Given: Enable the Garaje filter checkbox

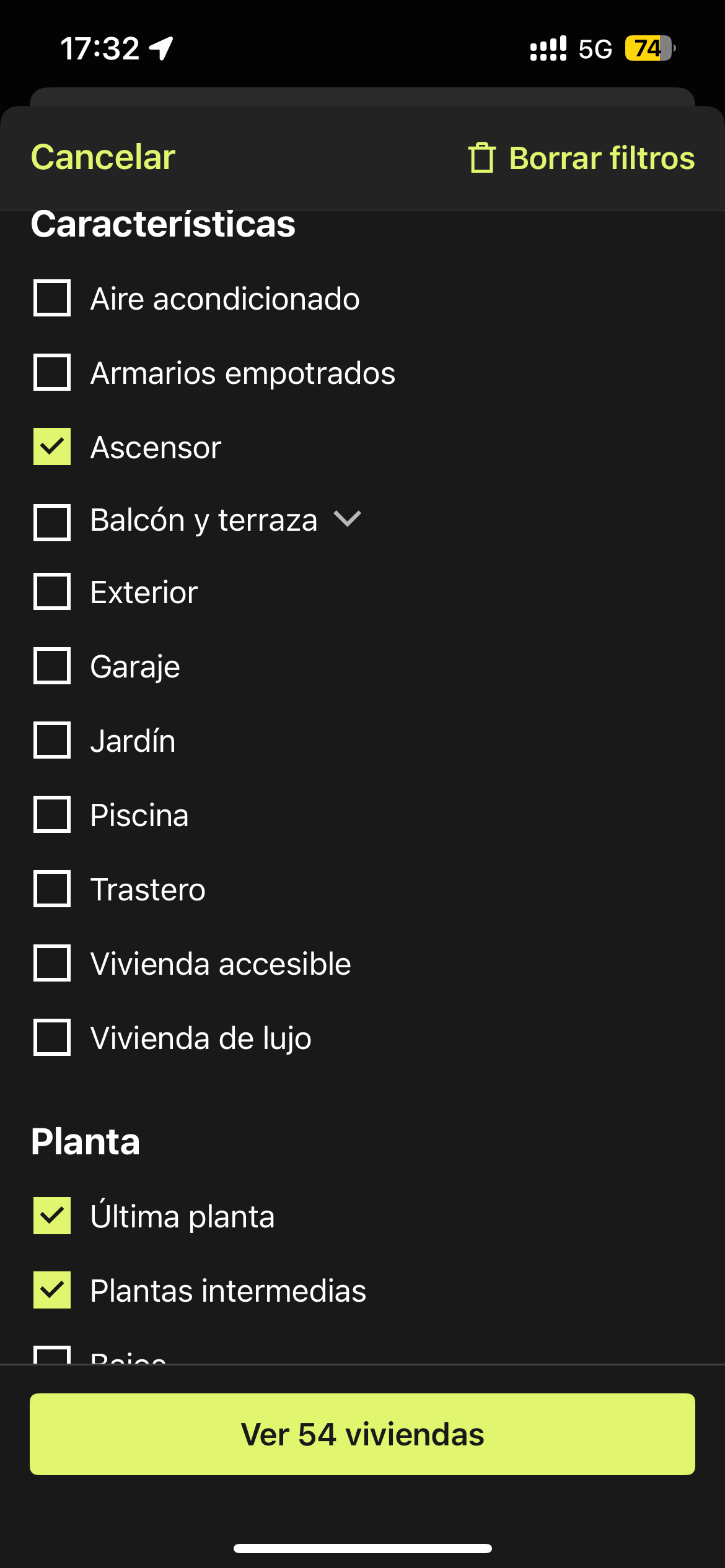Looking at the screenshot, I should [x=52, y=666].
